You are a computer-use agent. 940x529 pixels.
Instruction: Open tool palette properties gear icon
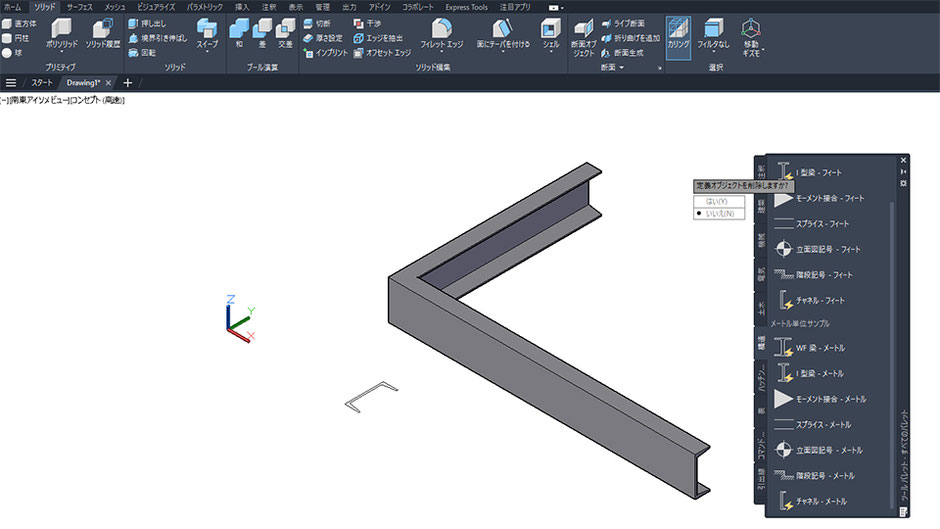[x=903, y=183]
